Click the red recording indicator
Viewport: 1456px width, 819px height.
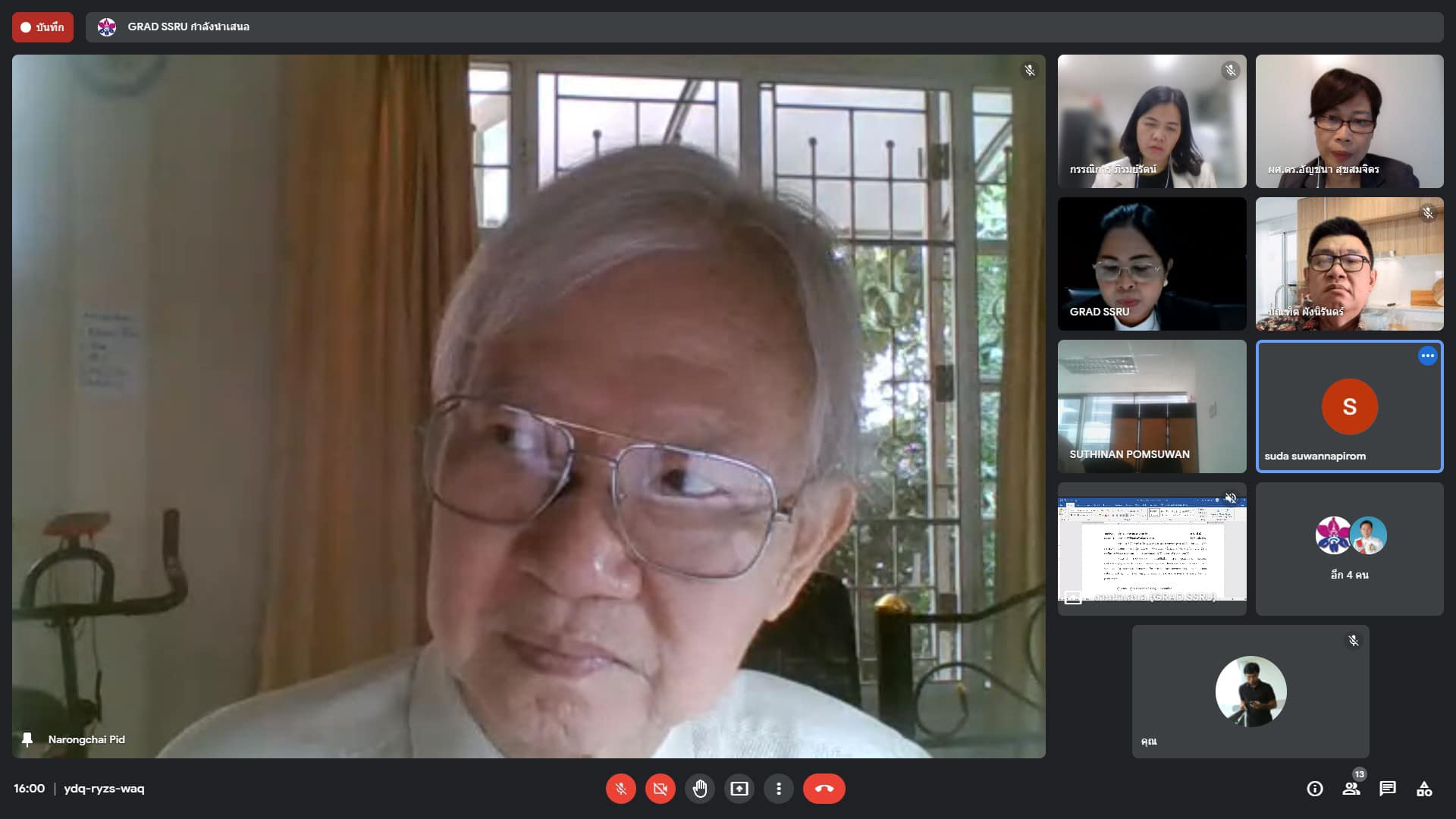coord(42,27)
